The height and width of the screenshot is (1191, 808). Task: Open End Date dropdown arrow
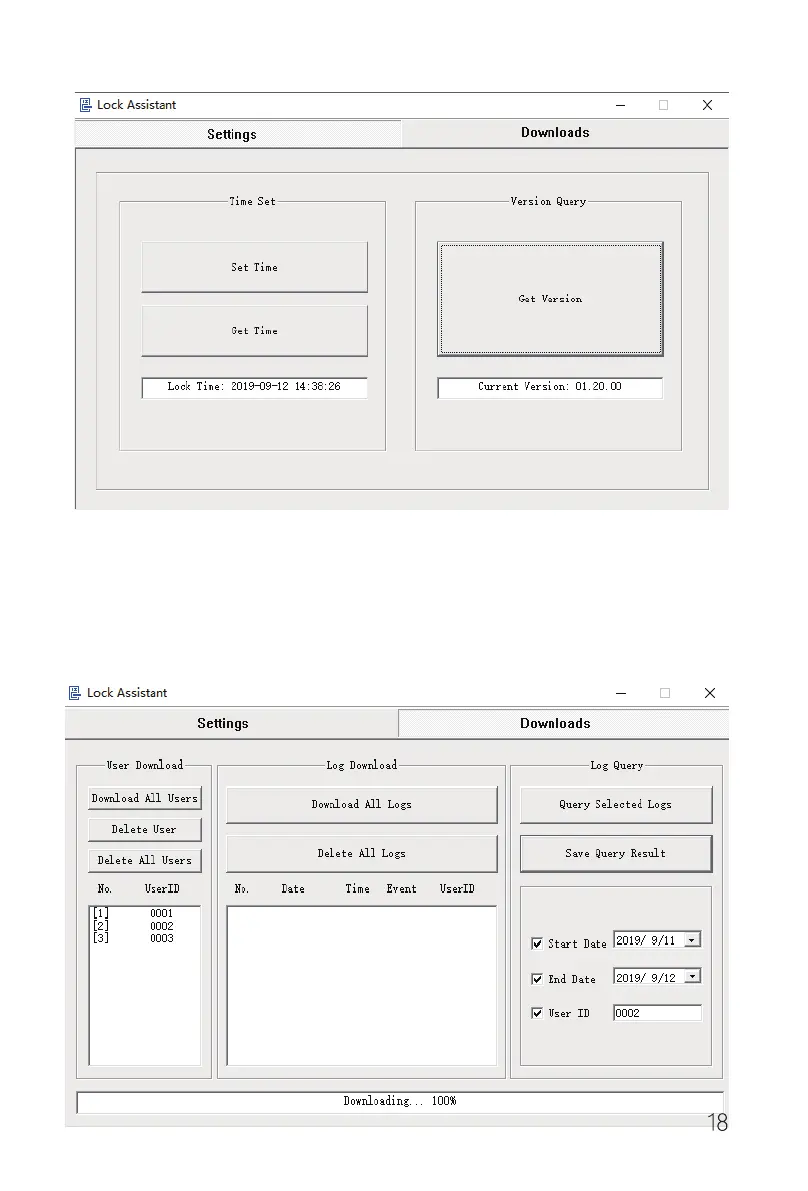[x=693, y=977]
